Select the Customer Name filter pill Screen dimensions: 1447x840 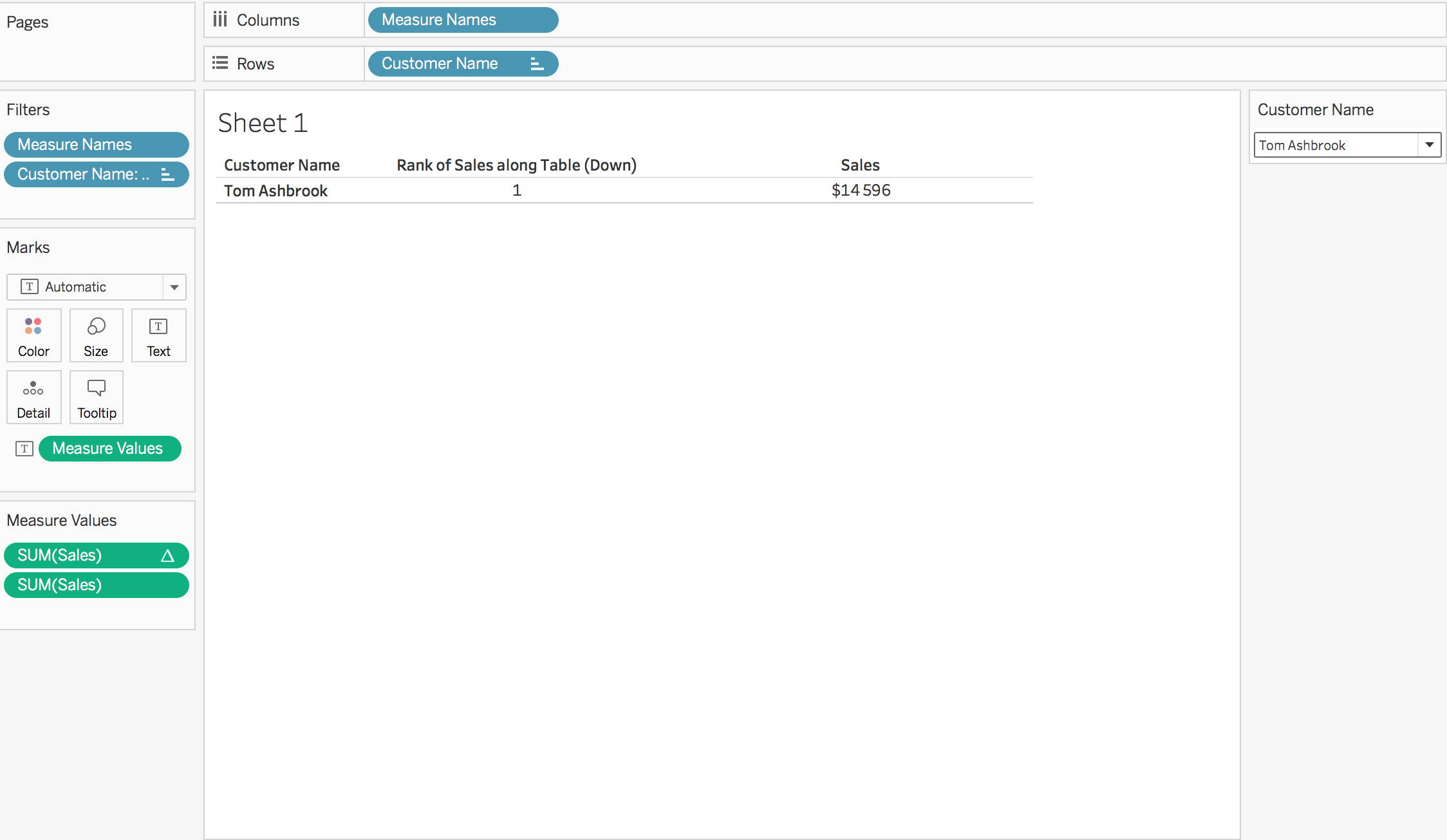click(84, 174)
